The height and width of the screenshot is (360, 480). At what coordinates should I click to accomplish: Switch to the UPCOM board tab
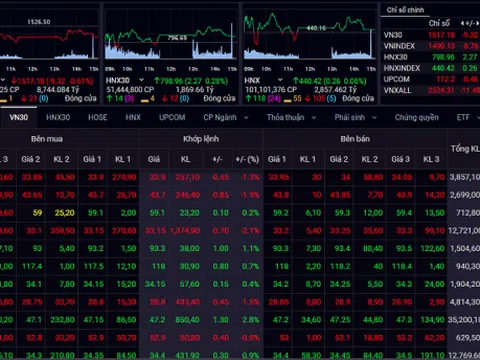click(172, 117)
